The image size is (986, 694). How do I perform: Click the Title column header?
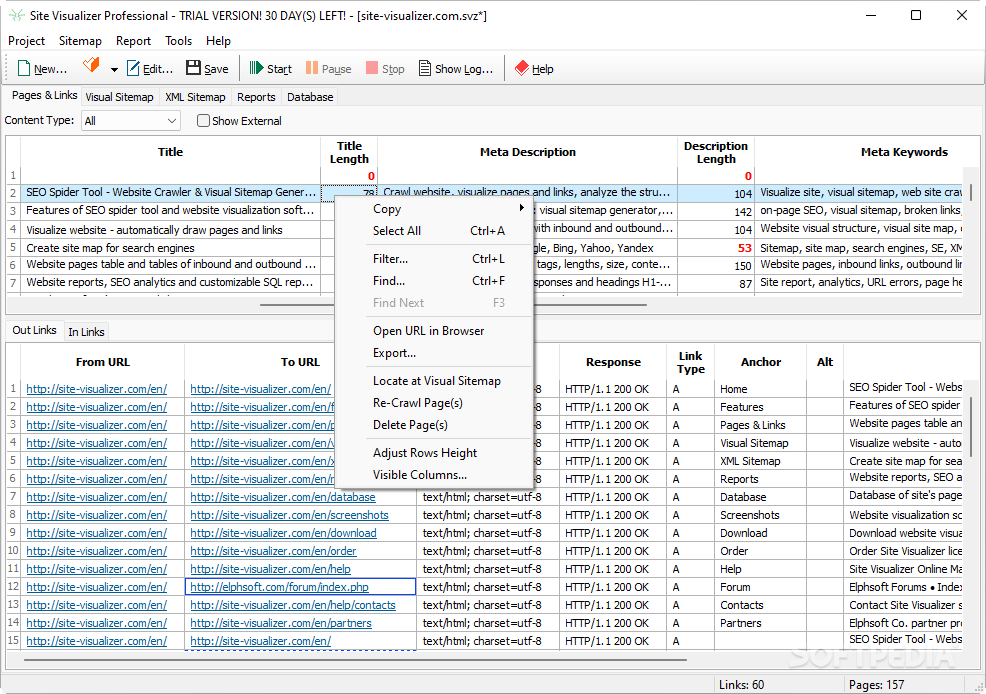point(170,152)
